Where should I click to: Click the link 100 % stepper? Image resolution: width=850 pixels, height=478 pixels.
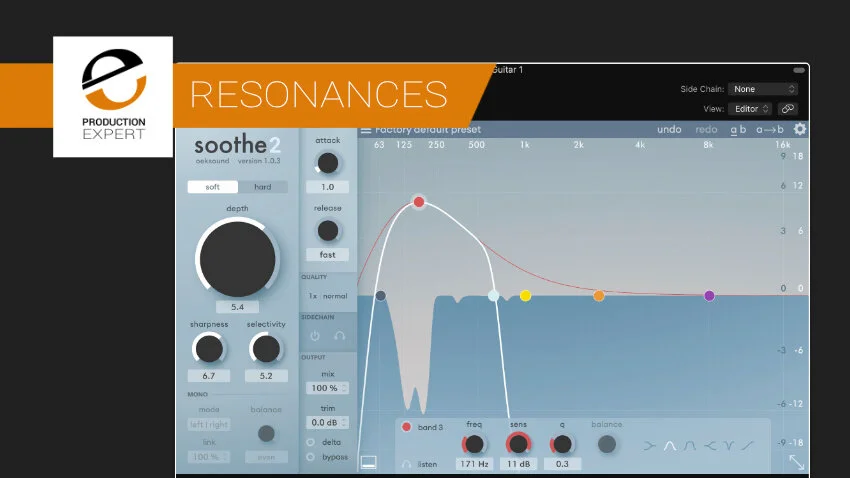209,457
